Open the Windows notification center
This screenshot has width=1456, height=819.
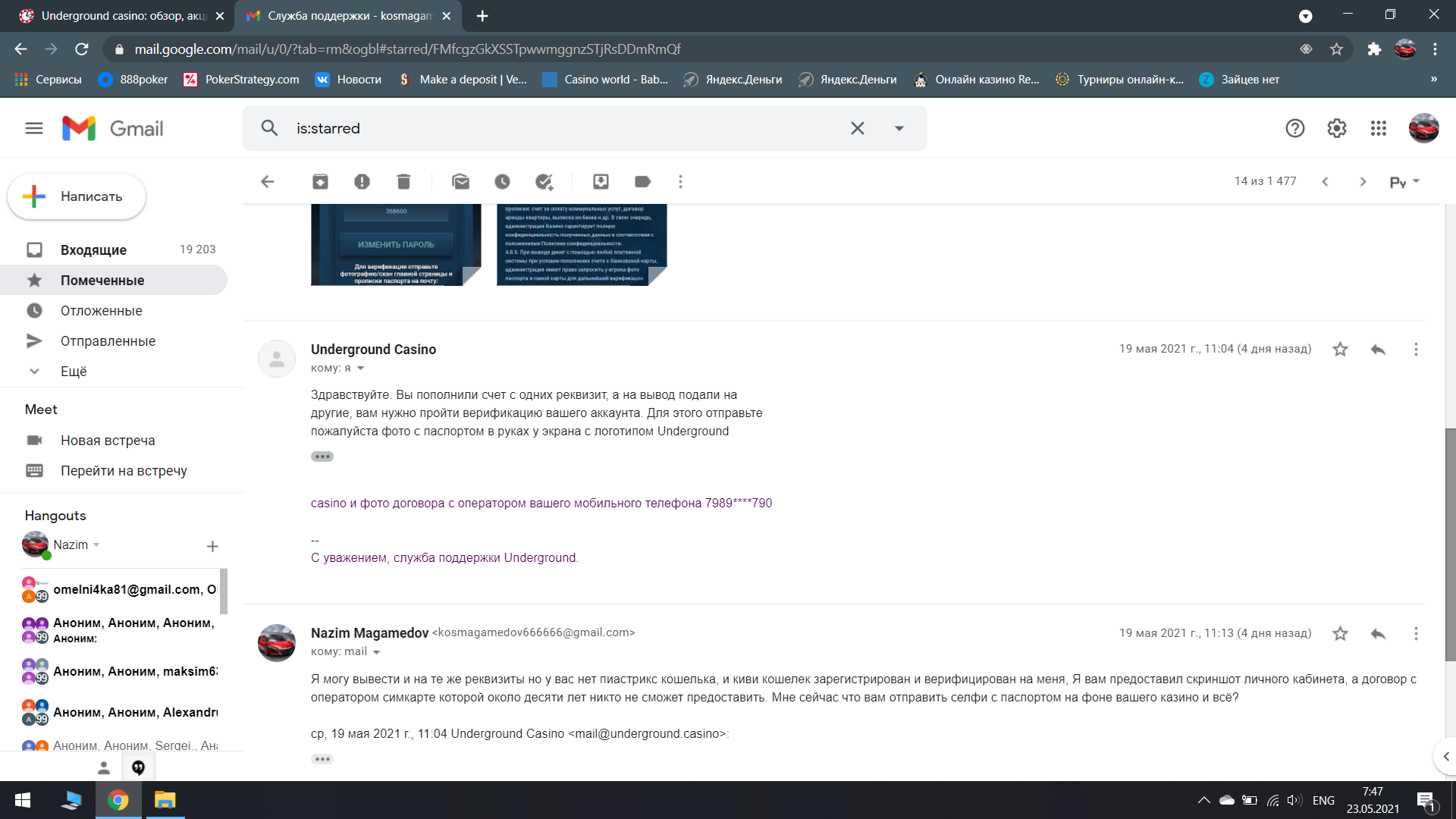click(x=1426, y=801)
